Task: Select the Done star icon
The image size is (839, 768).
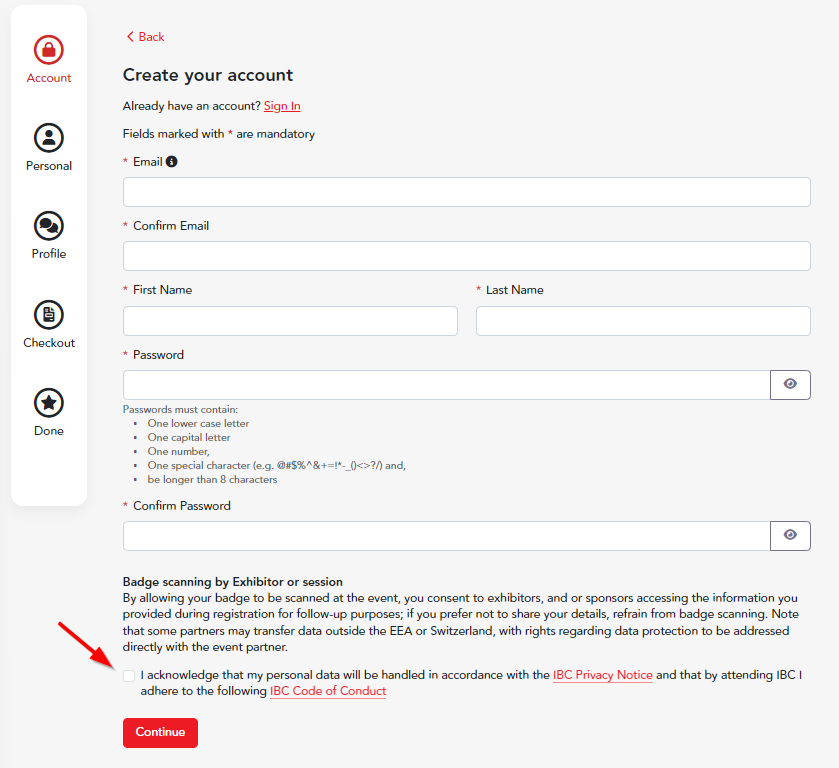Action: click(49, 402)
